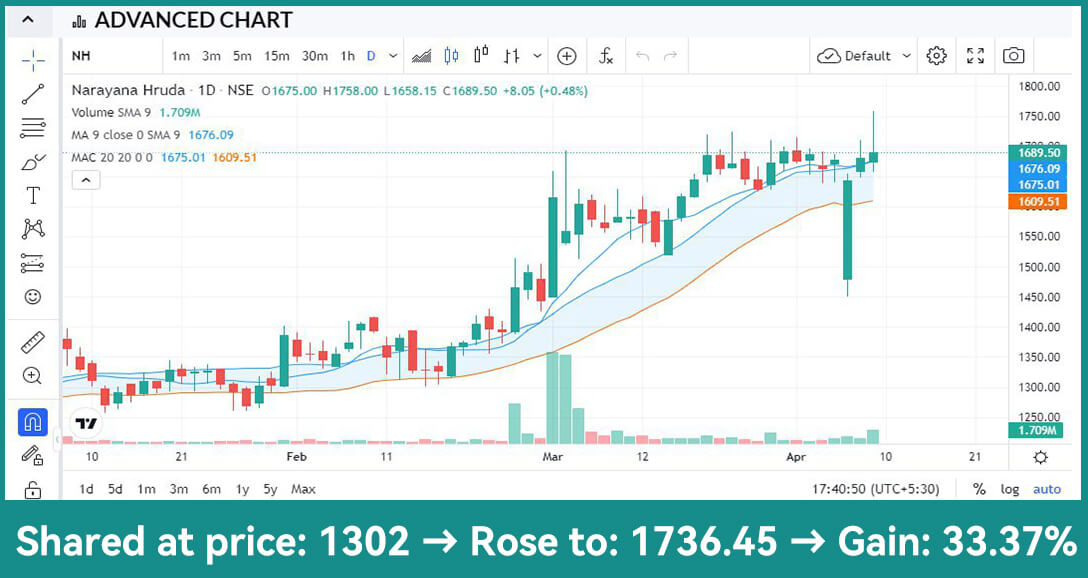Select the 3-minute interval
Viewport: 1088px width, 578px height.
coord(212,56)
